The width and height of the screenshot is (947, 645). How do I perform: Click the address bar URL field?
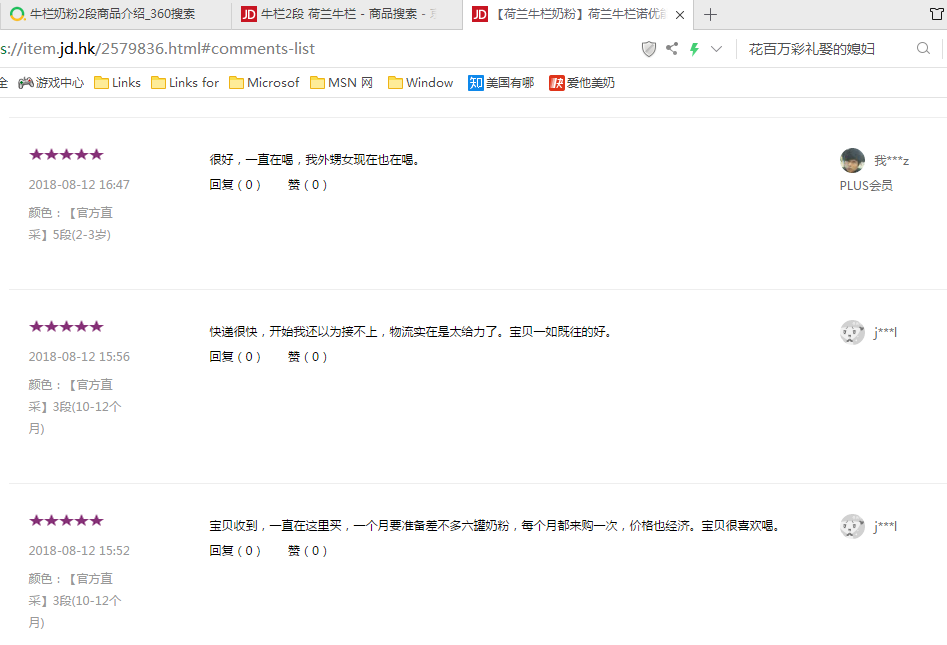point(300,49)
